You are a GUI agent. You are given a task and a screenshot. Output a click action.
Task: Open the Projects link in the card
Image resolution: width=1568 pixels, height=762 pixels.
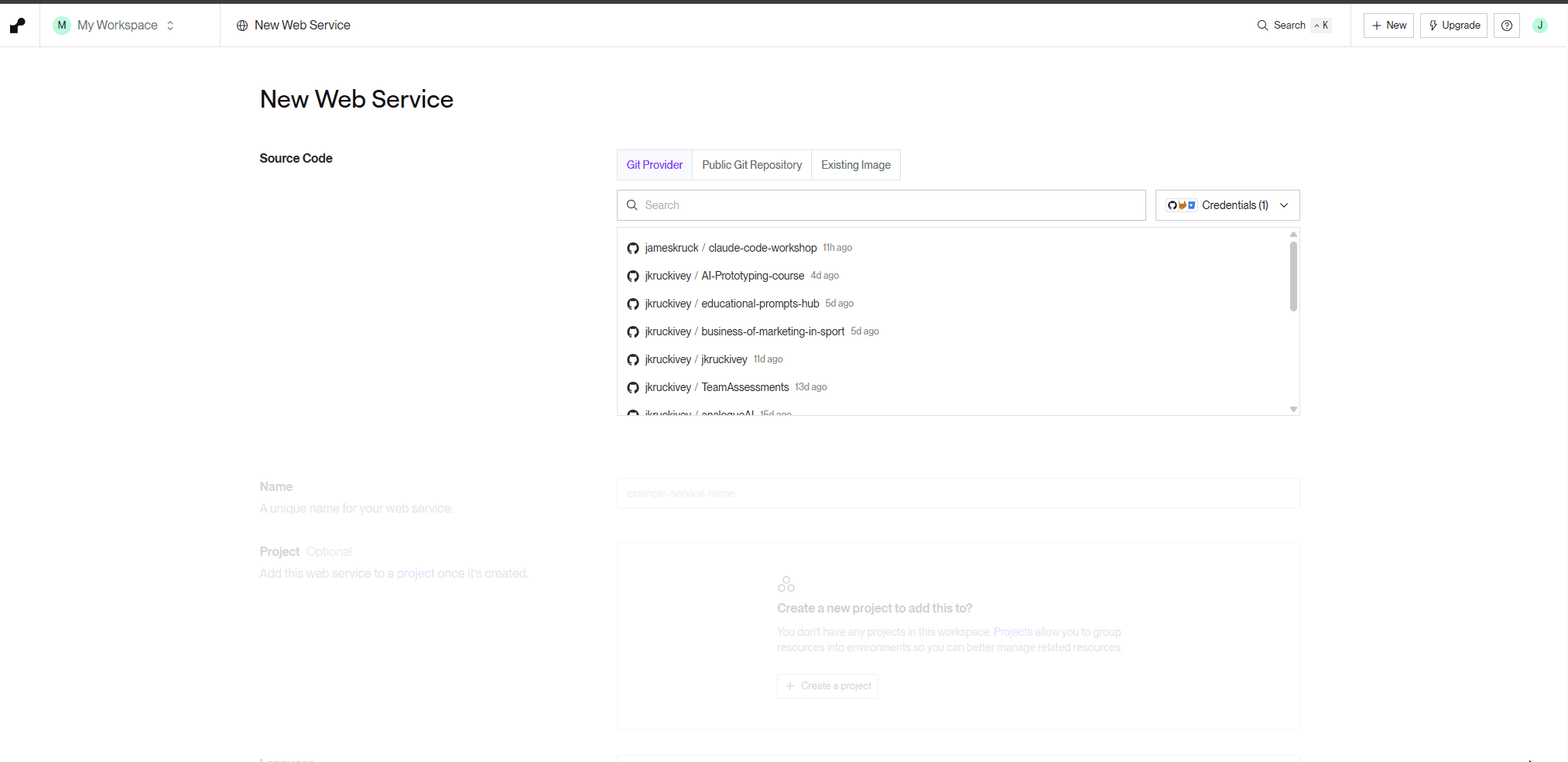click(1013, 632)
